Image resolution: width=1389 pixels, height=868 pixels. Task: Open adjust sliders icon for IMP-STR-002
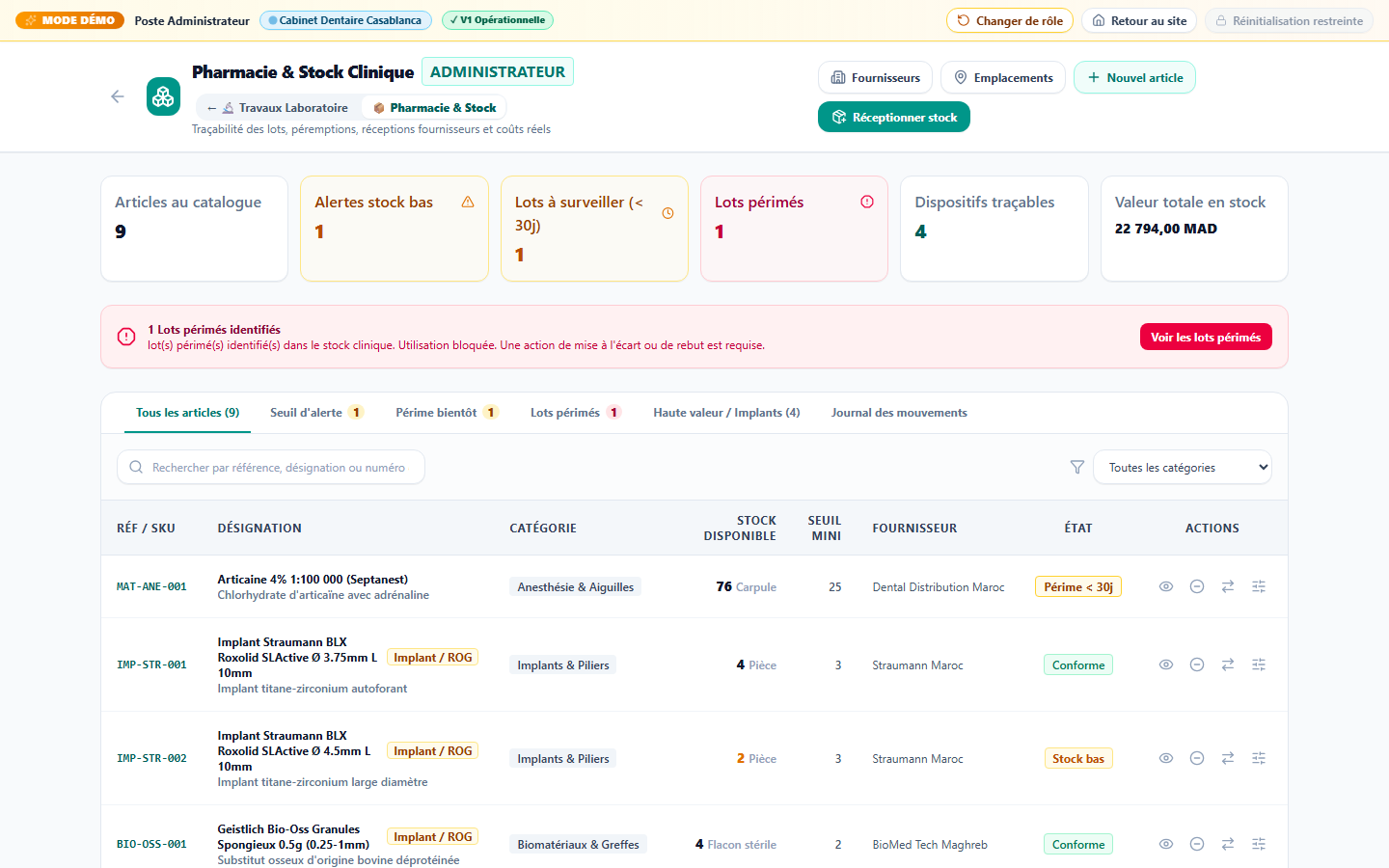(x=1259, y=758)
